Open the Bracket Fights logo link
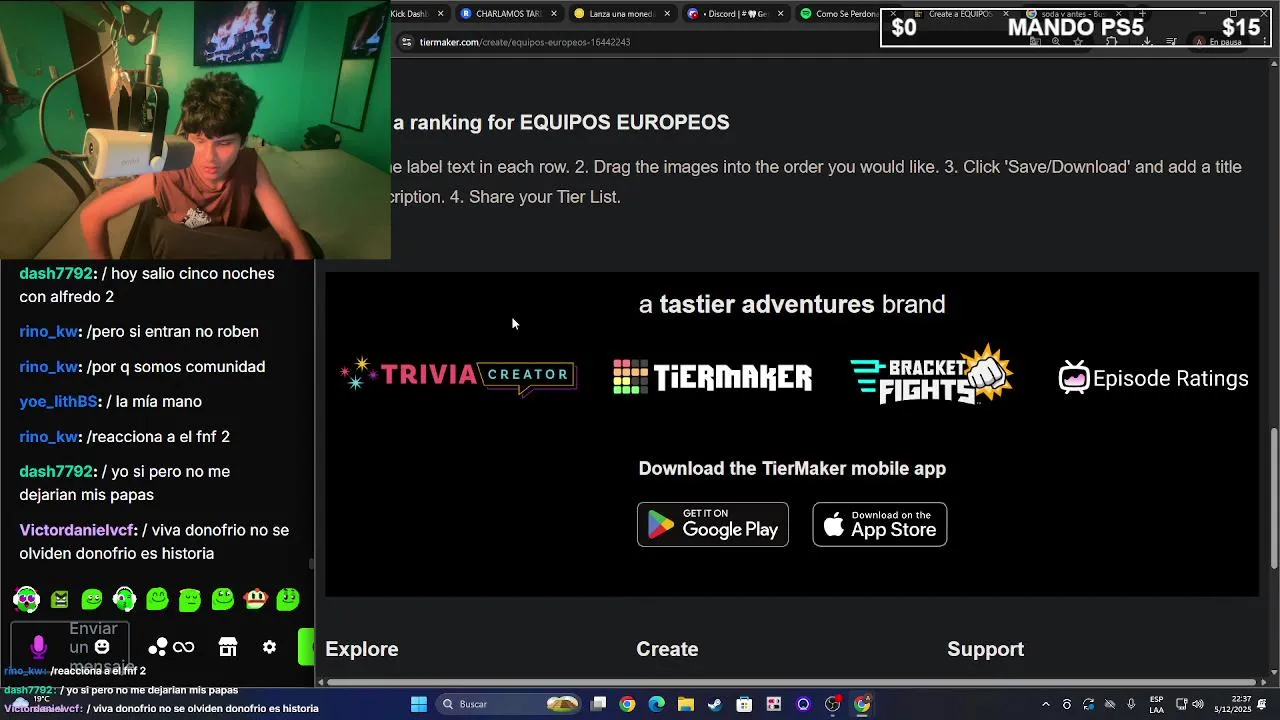 (x=932, y=374)
